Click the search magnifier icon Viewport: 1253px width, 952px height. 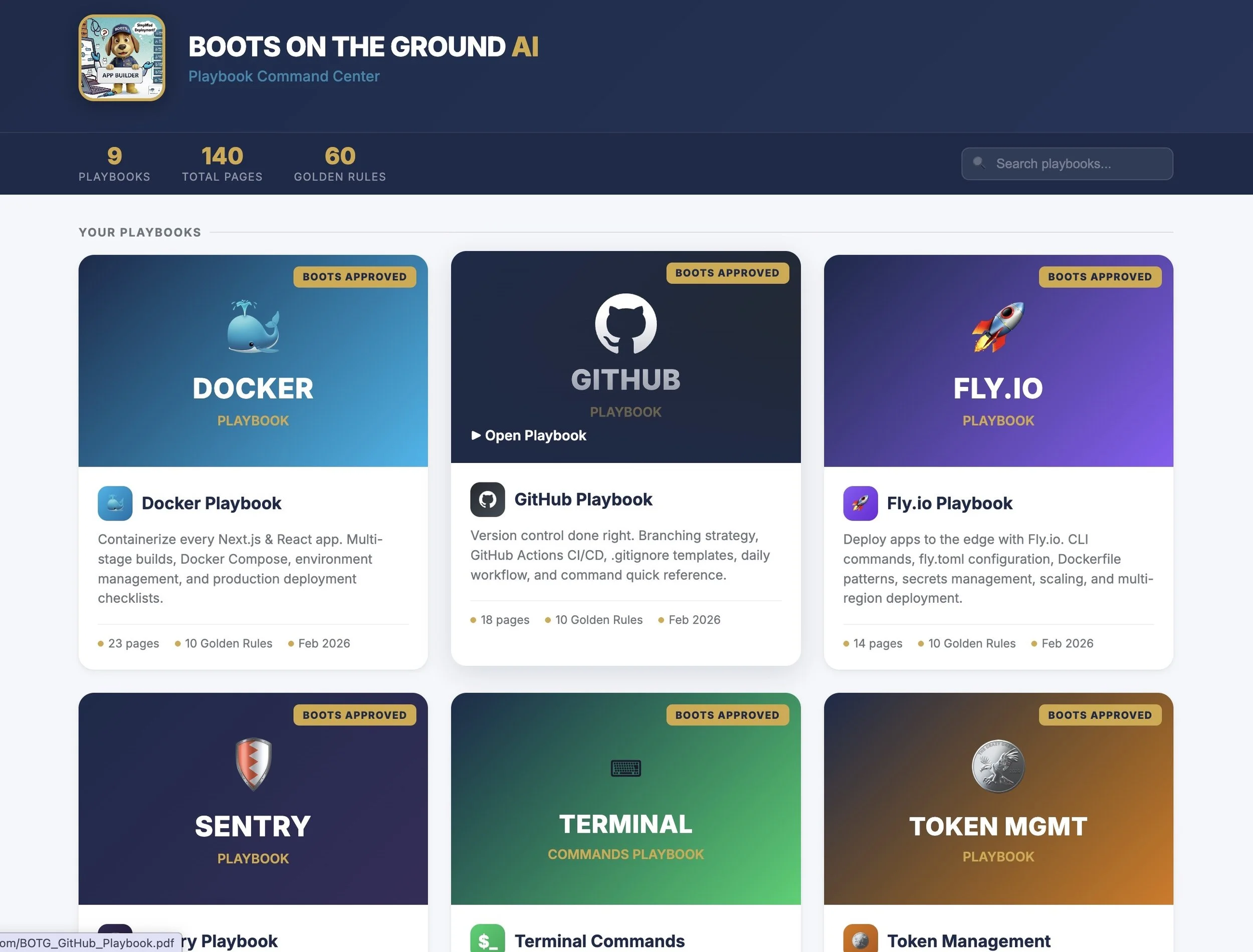[979, 163]
